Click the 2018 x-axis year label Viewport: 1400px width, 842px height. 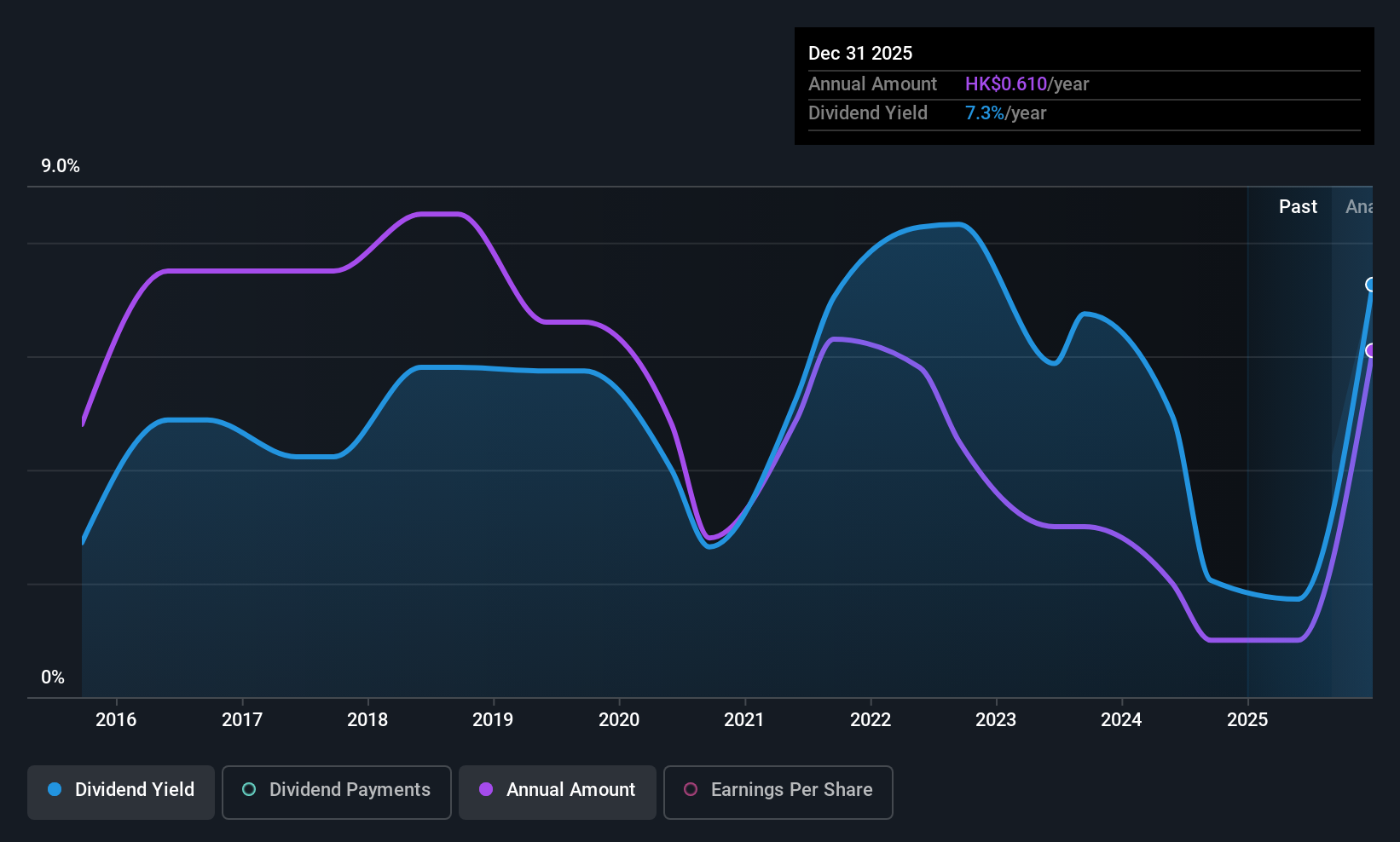pos(367,720)
